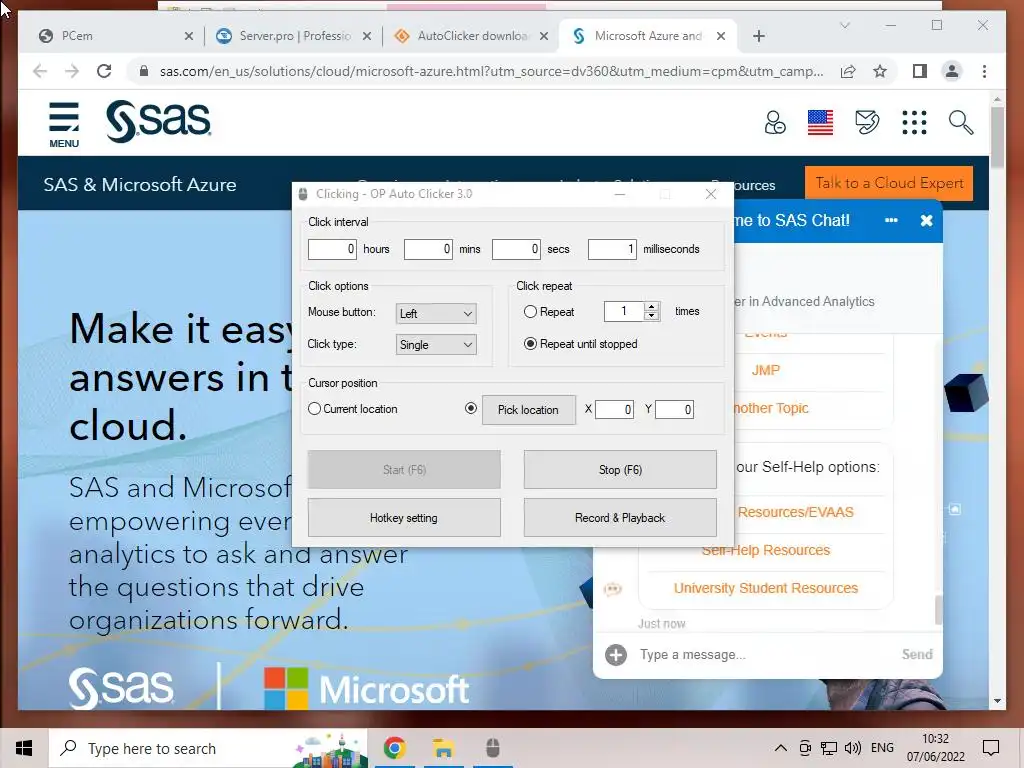
Task: Click the Chrome address bar URL
Action: click(491, 71)
